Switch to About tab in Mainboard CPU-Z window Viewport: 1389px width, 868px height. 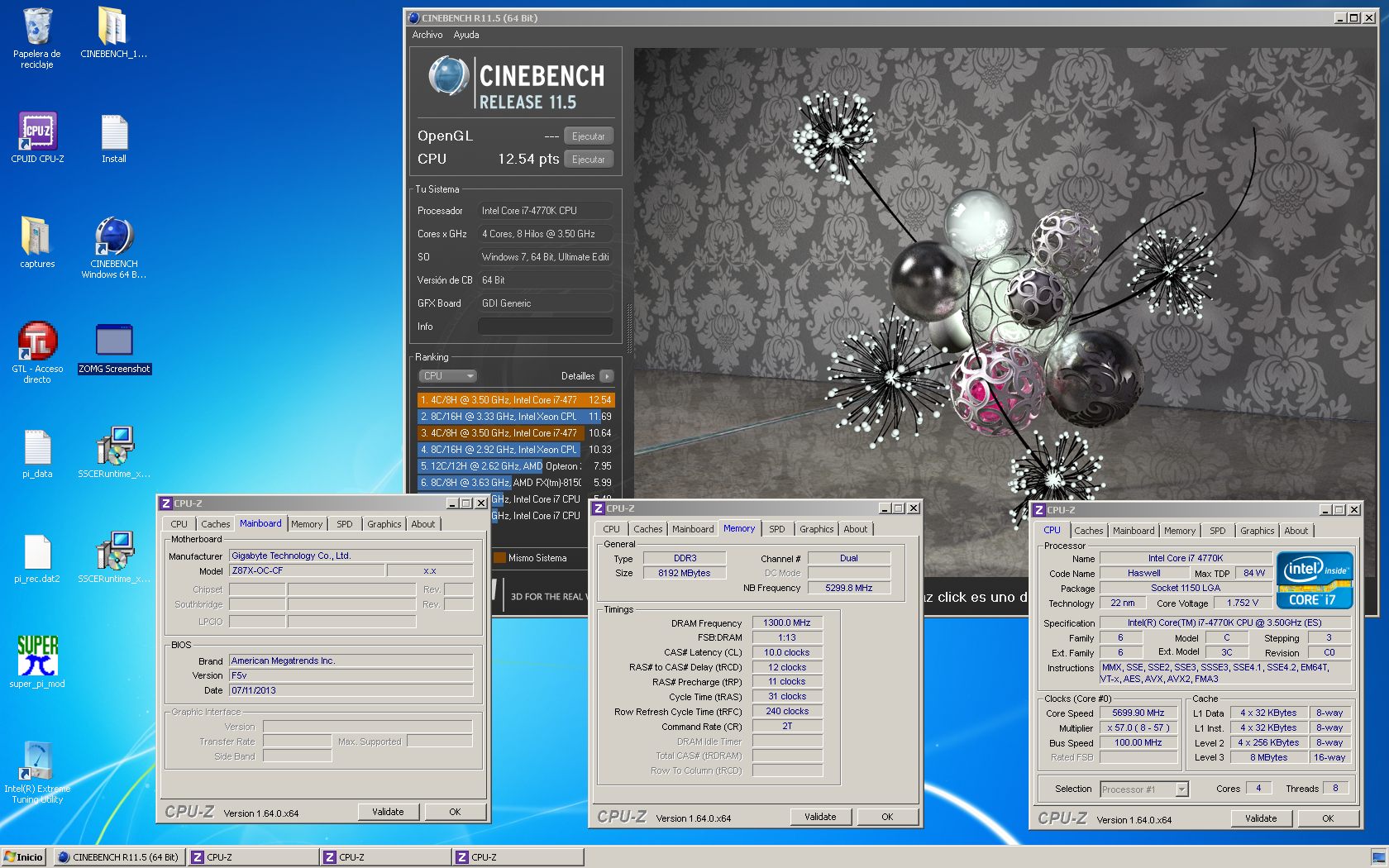[423, 524]
